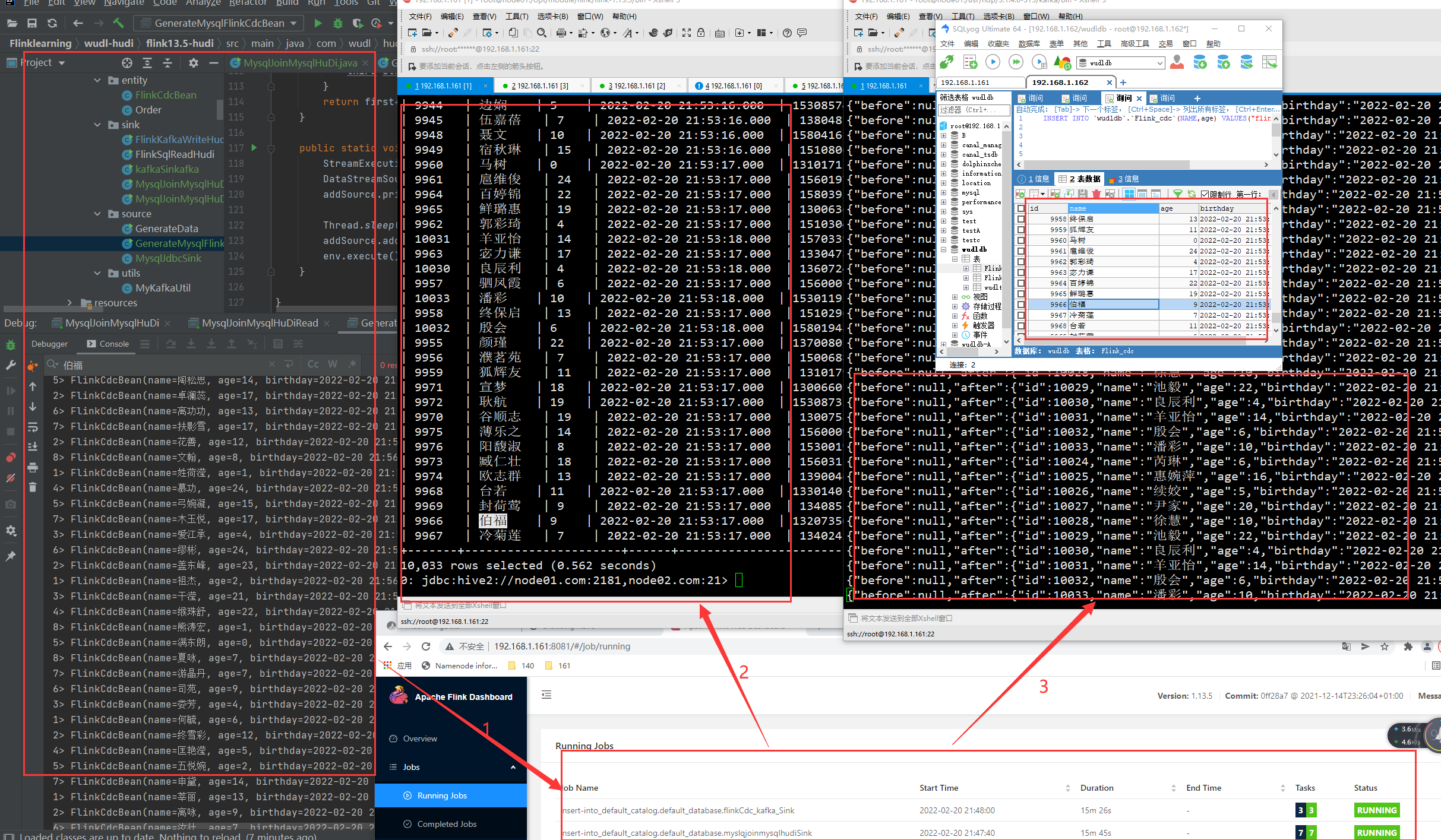1441x840 pixels.
Task: Switch to Debugger tab in IntelliJ Debug panel
Action: 49,344
